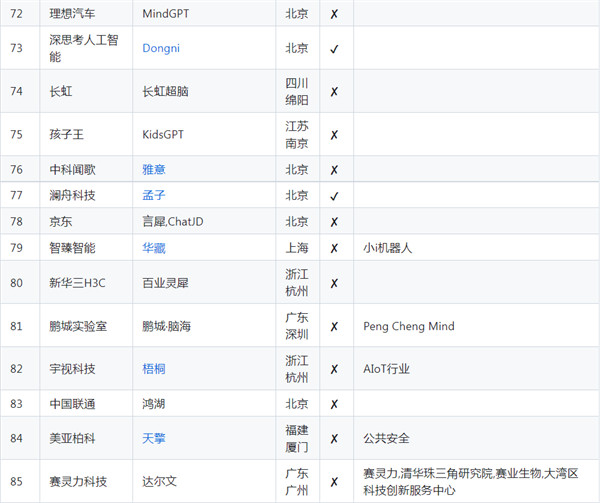Select the KidsGPT model name
Screen dimensions: 600x503
coord(163,135)
